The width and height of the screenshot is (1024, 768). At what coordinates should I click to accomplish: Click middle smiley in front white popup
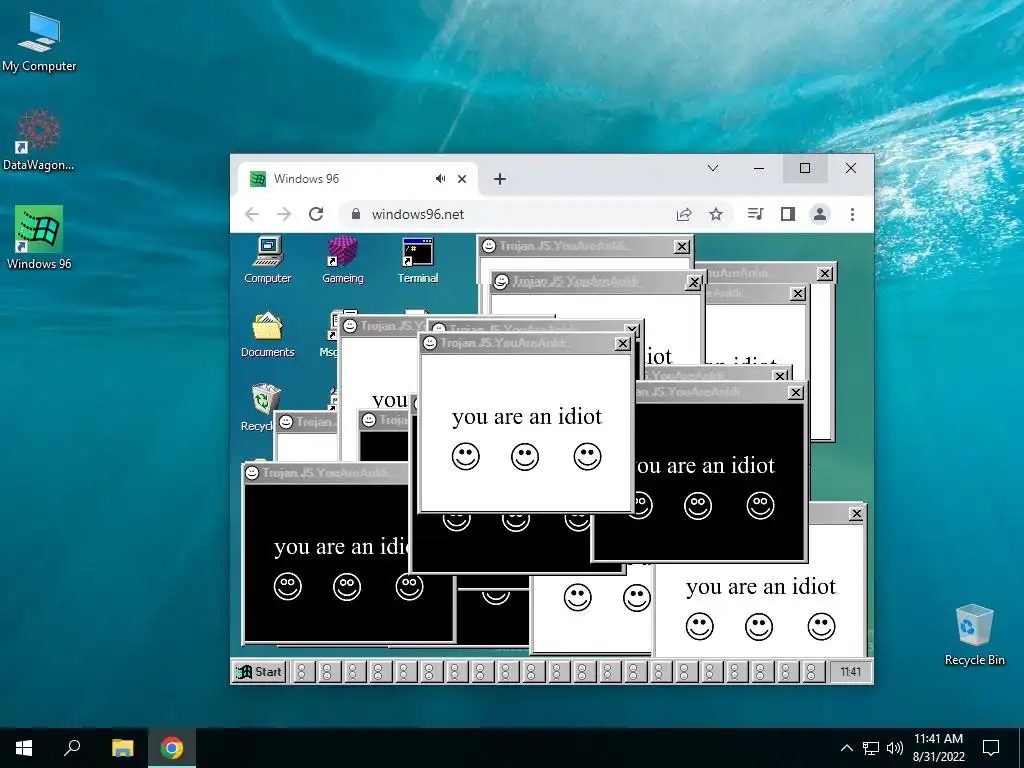coord(525,456)
